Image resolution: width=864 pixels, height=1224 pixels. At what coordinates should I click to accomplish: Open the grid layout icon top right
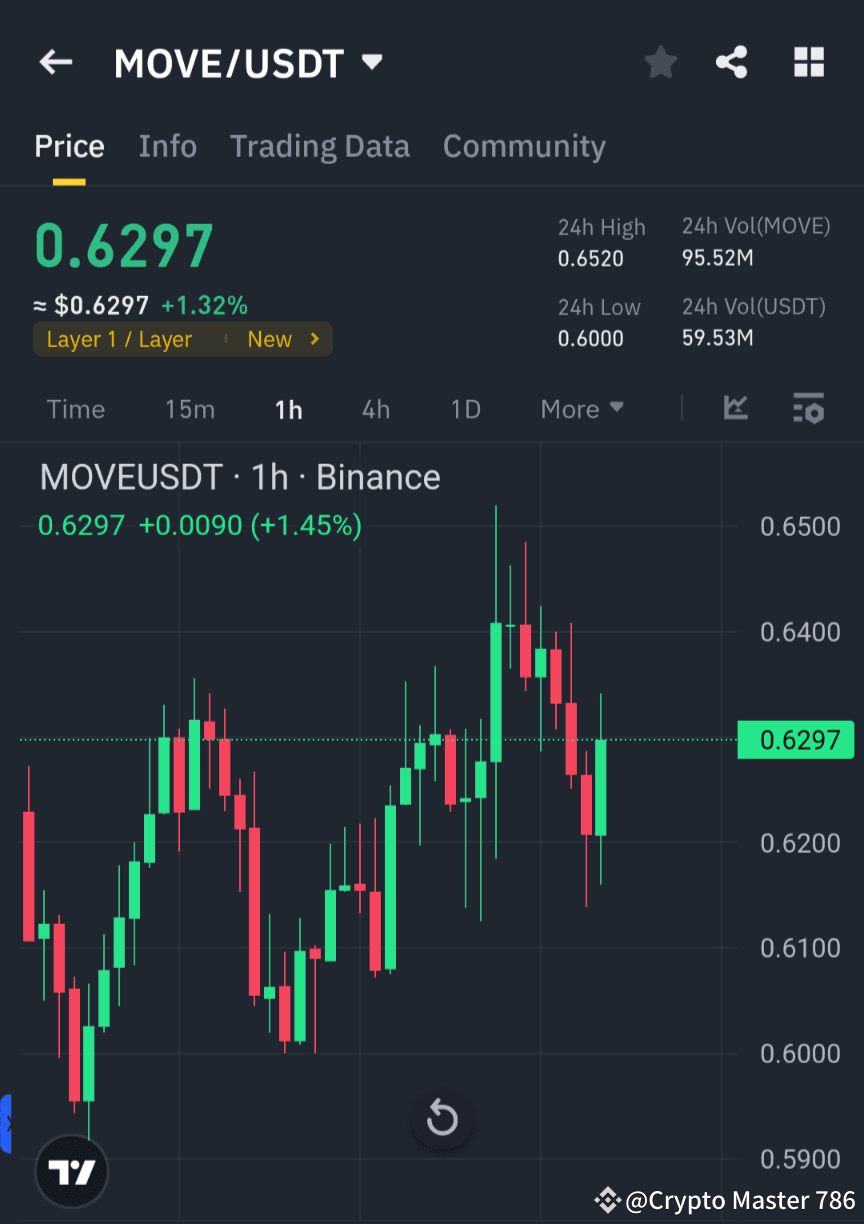pos(808,62)
